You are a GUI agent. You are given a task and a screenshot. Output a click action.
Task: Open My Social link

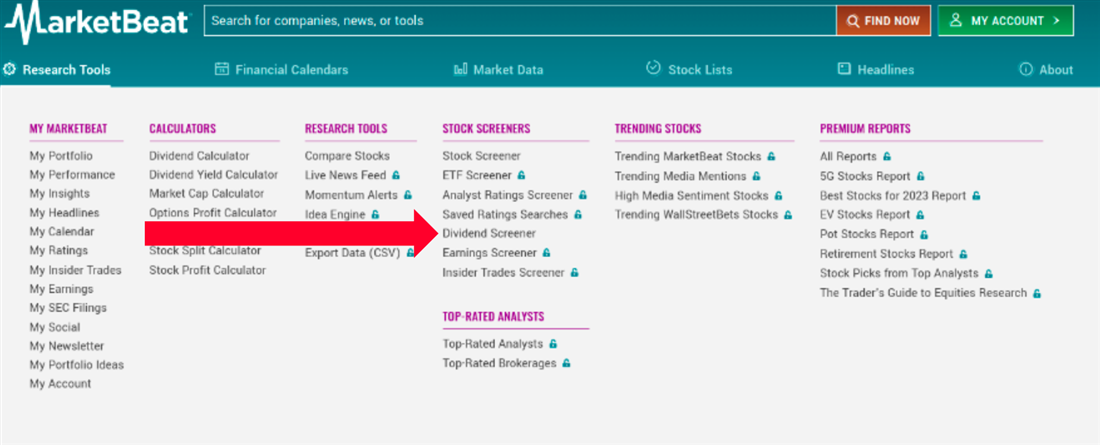[x=55, y=327]
